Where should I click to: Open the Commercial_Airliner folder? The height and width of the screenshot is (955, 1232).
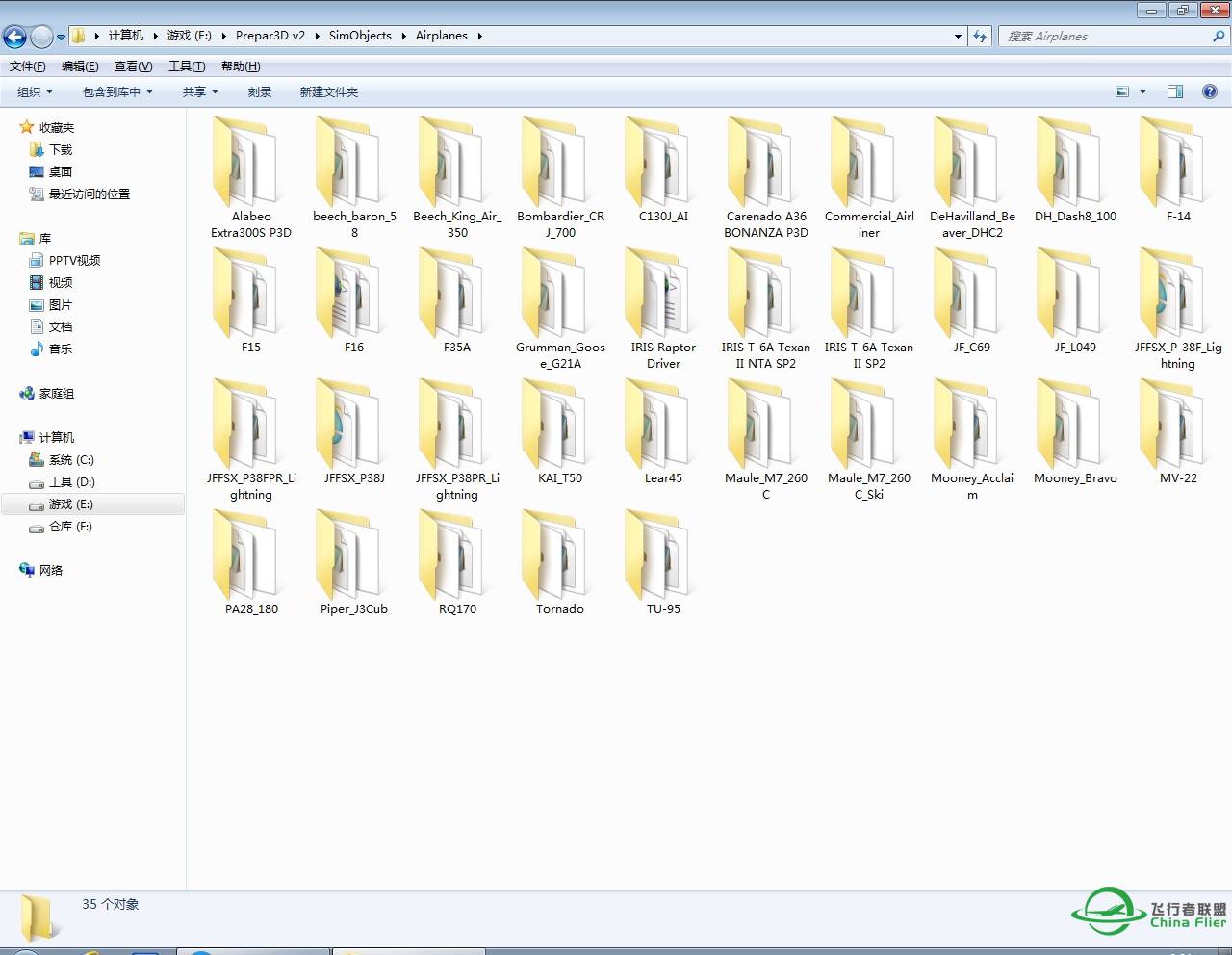(869, 177)
